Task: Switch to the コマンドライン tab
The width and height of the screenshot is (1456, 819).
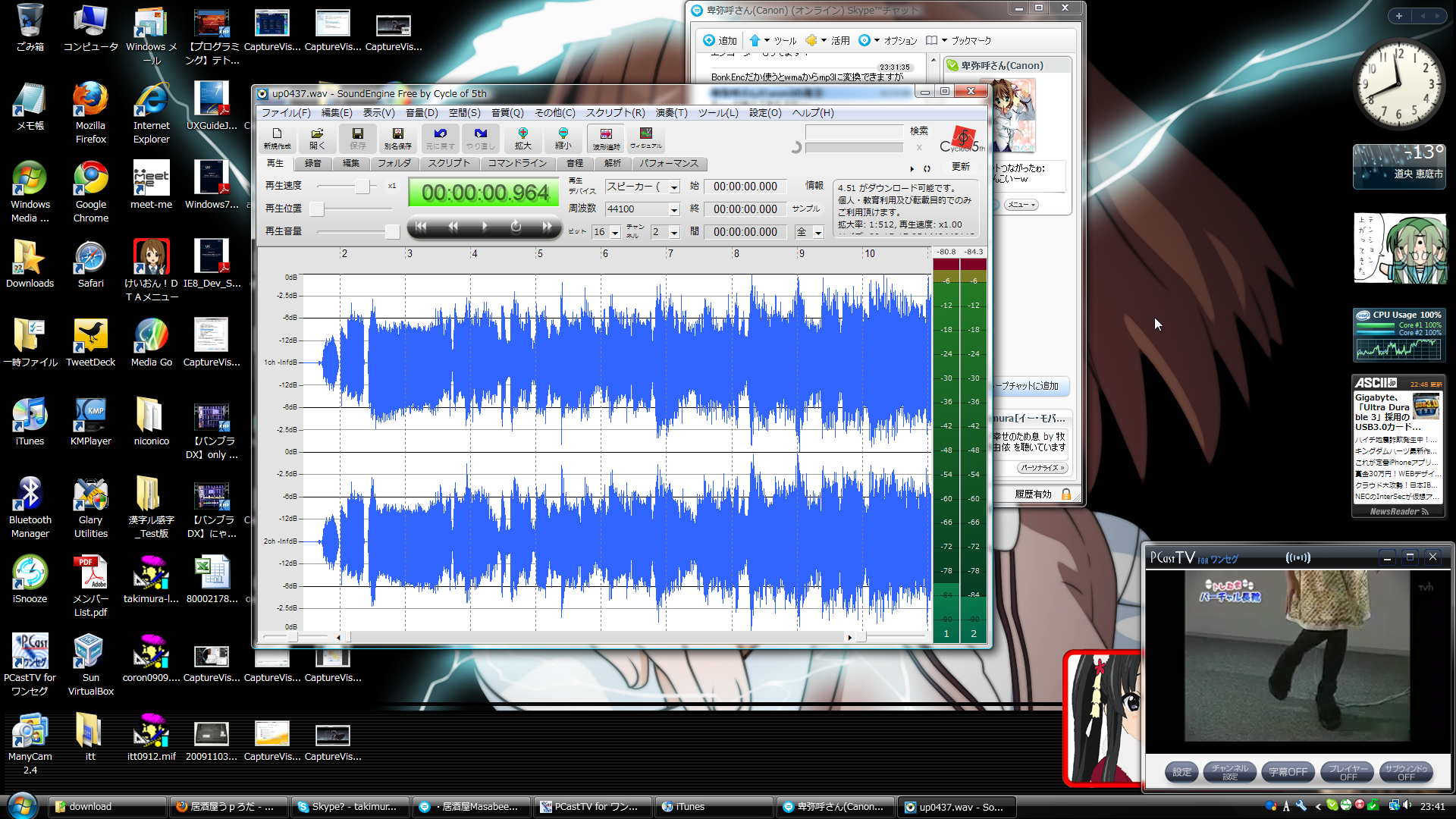Action: click(517, 163)
